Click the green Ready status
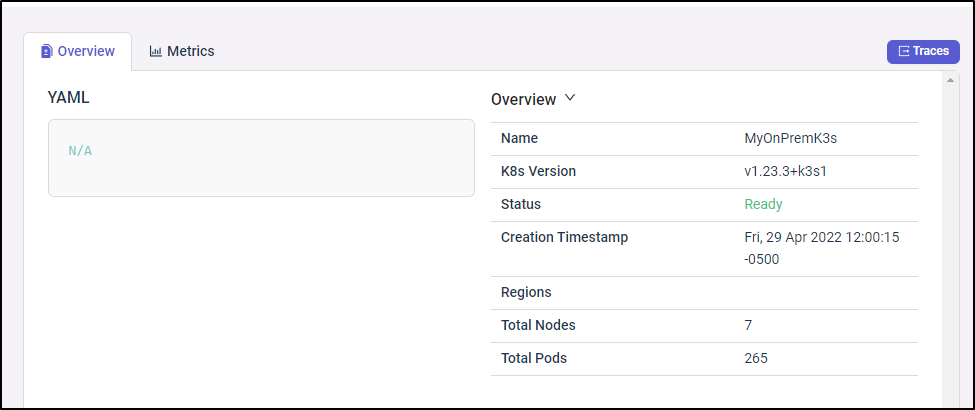The width and height of the screenshot is (975, 410). 764,204
